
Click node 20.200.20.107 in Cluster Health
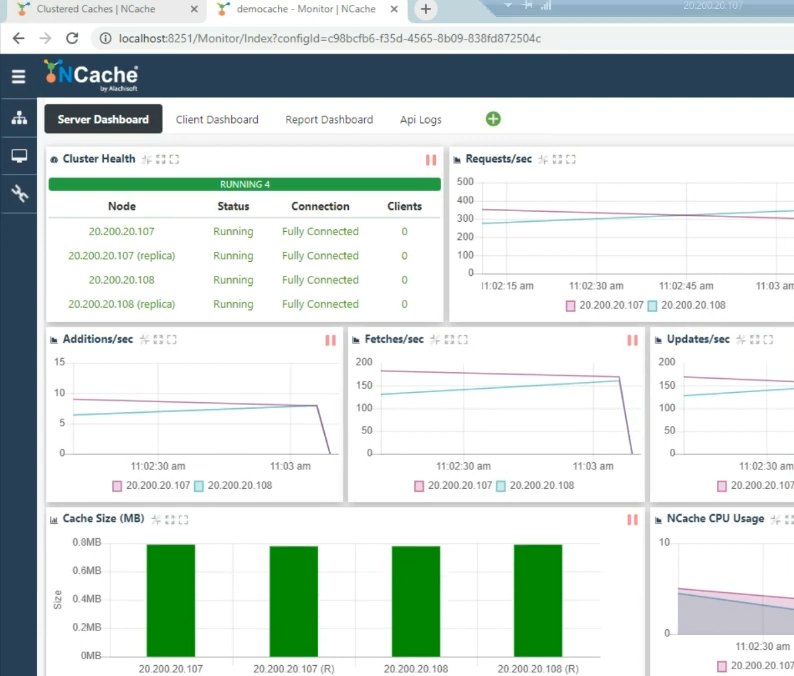122,231
